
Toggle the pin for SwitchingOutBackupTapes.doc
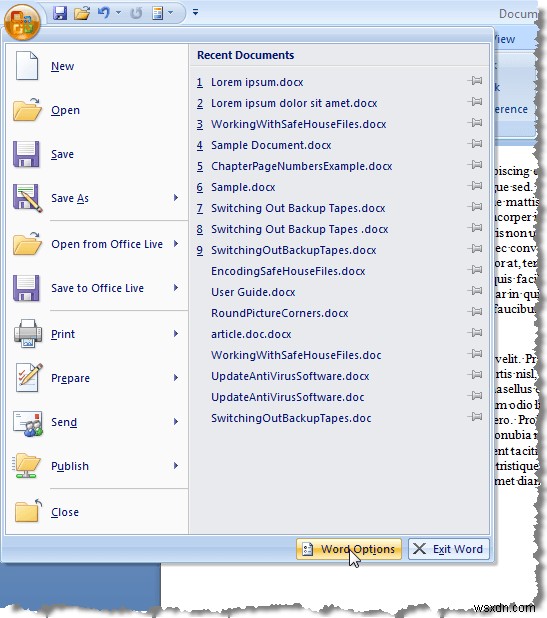point(475,417)
